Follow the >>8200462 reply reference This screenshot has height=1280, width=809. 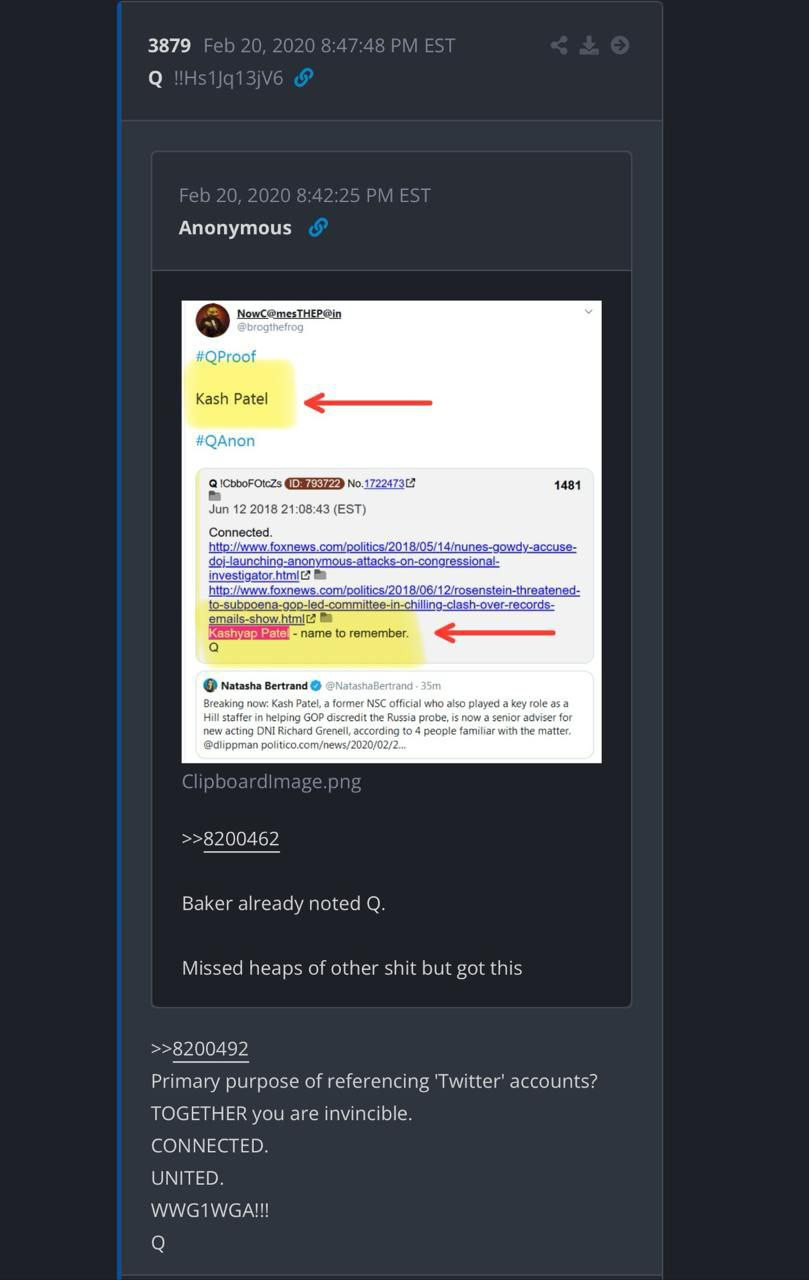pyautogui.click(x=231, y=839)
